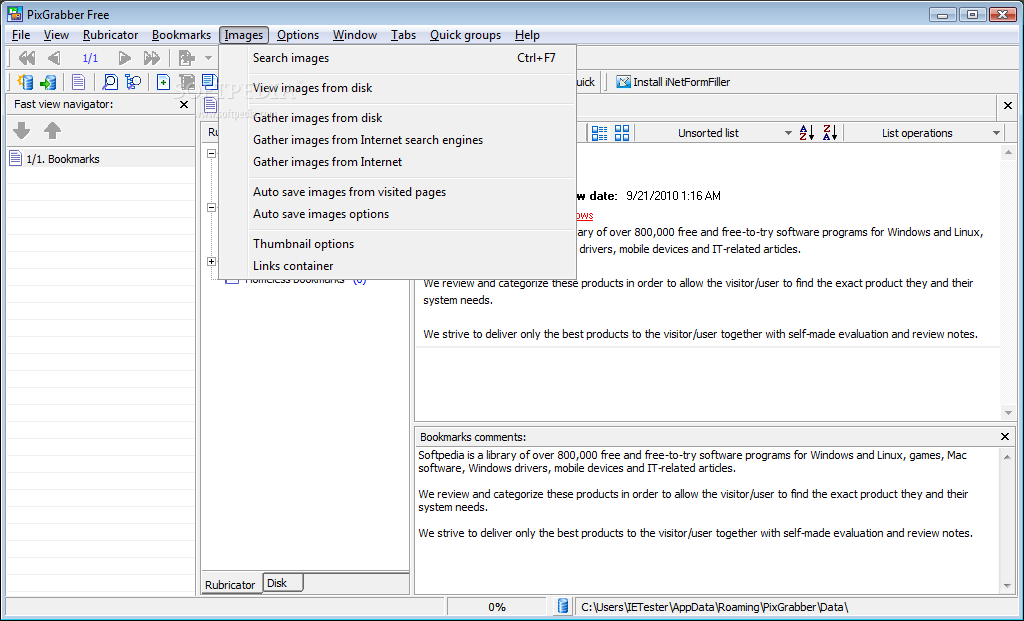Open the Window menu

click(355, 35)
